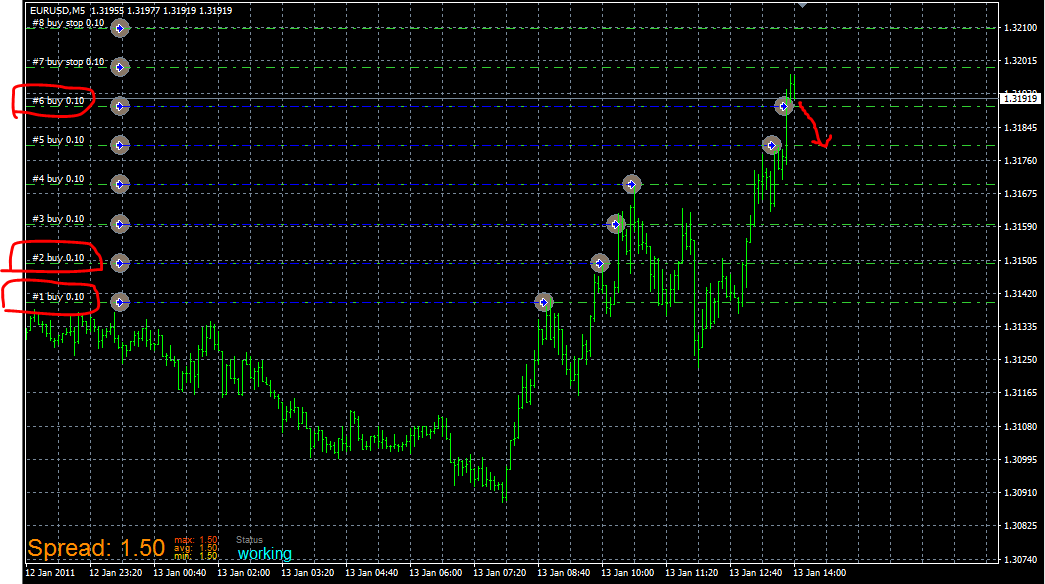This screenshot has height=584, width=1045.
Task: Click the arrow marker next to #4 buy label
Action: click(120, 184)
